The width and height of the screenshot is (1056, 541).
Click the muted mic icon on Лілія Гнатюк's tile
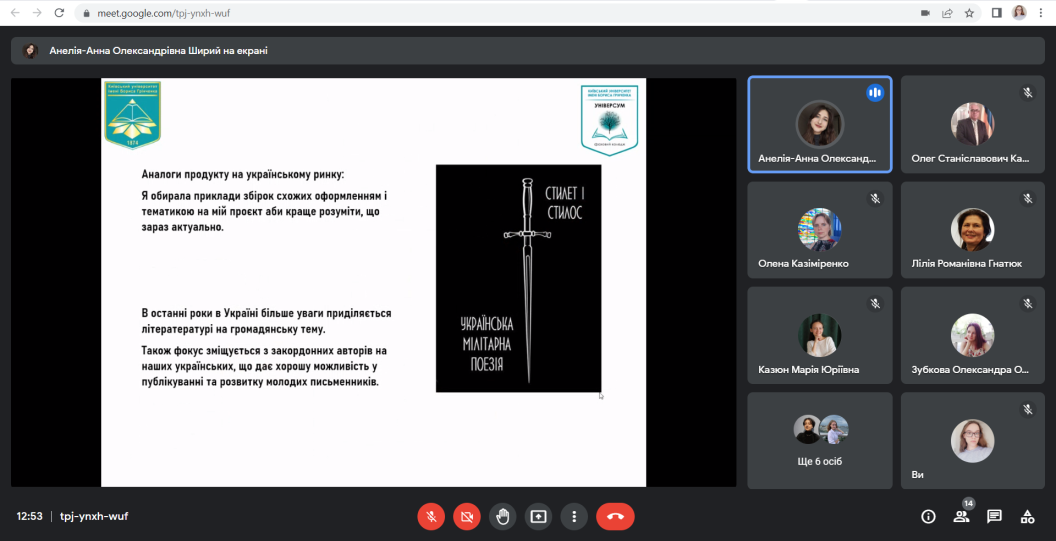click(x=1028, y=198)
